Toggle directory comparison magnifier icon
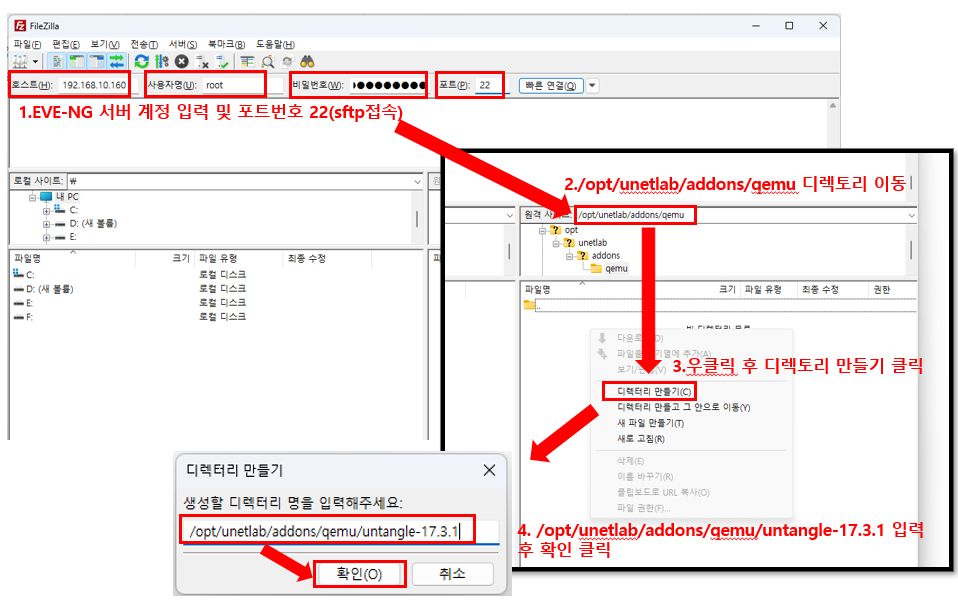 coord(268,62)
